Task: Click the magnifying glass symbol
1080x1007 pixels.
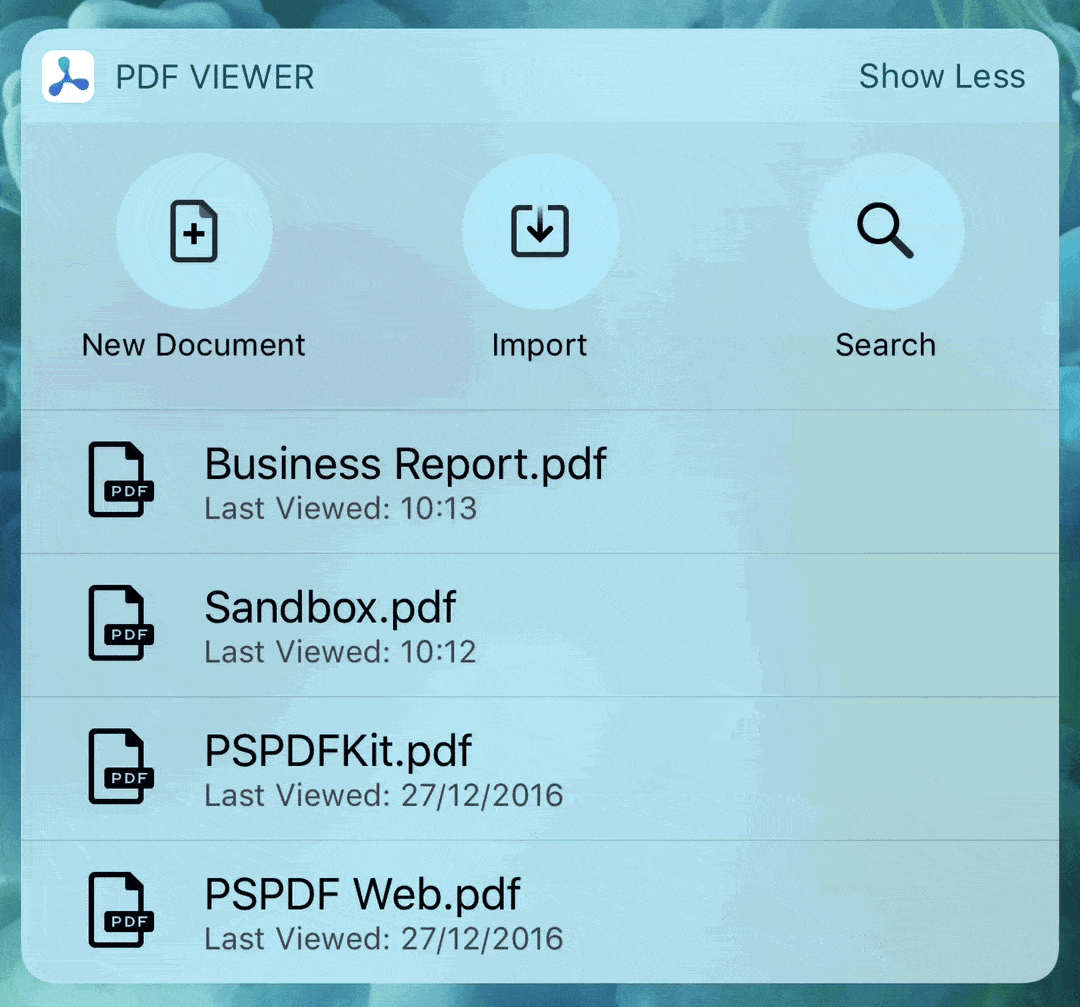Action: pyautogui.click(x=885, y=230)
